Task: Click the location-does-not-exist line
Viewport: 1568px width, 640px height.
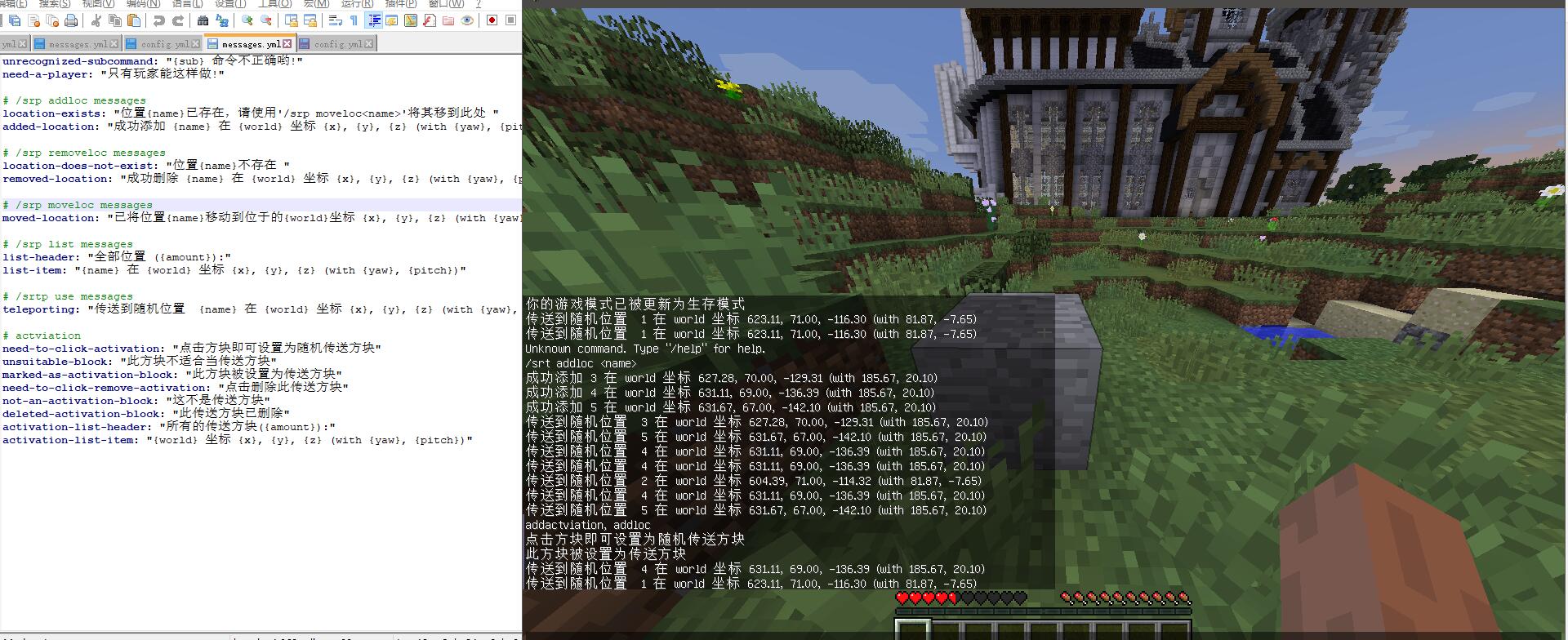Action: coord(146,166)
